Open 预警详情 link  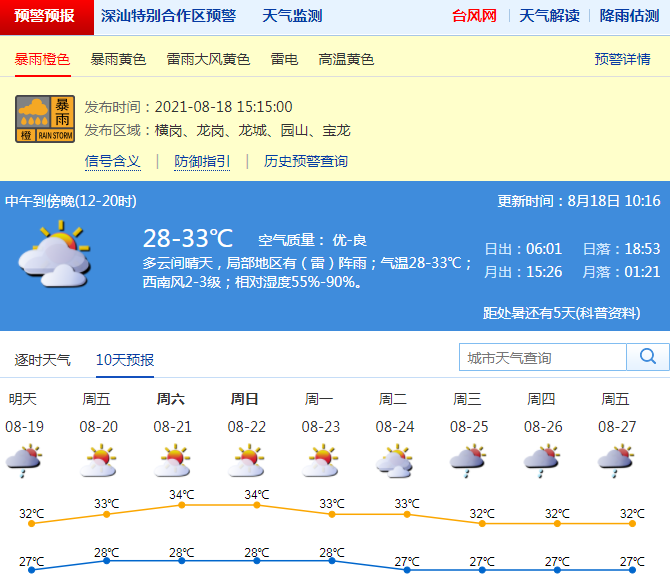[x=623, y=59]
